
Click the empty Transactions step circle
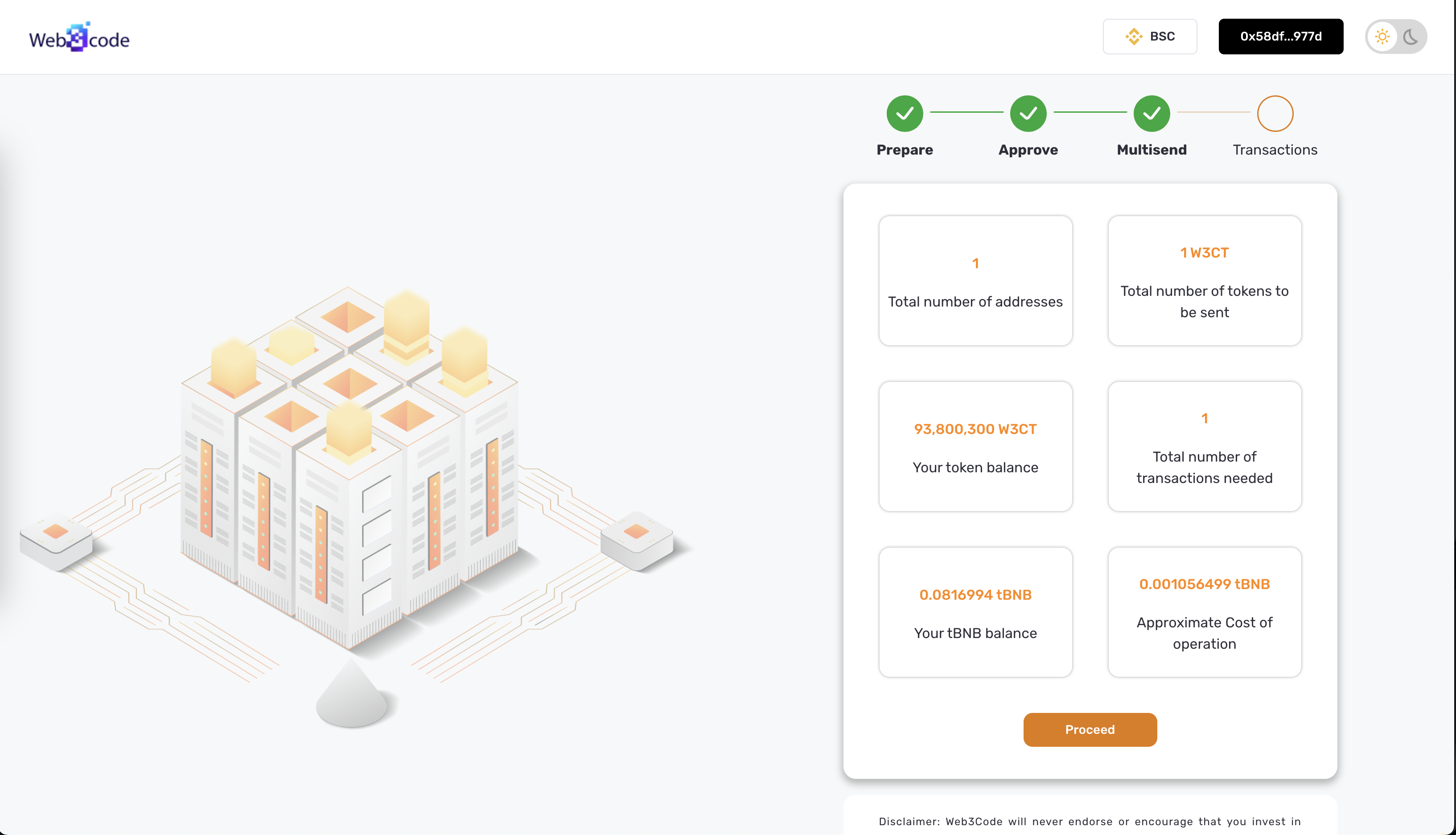tap(1275, 113)
